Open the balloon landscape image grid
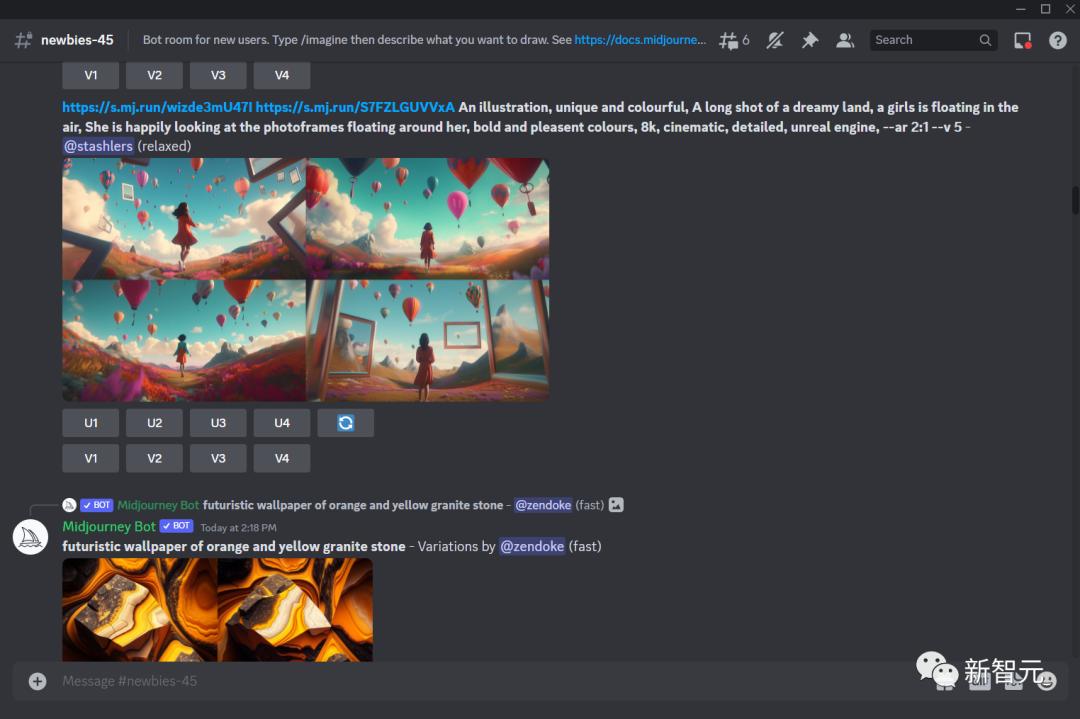Image resolution: width=1080 pixels, height=719 pixels. coord(305,279)
